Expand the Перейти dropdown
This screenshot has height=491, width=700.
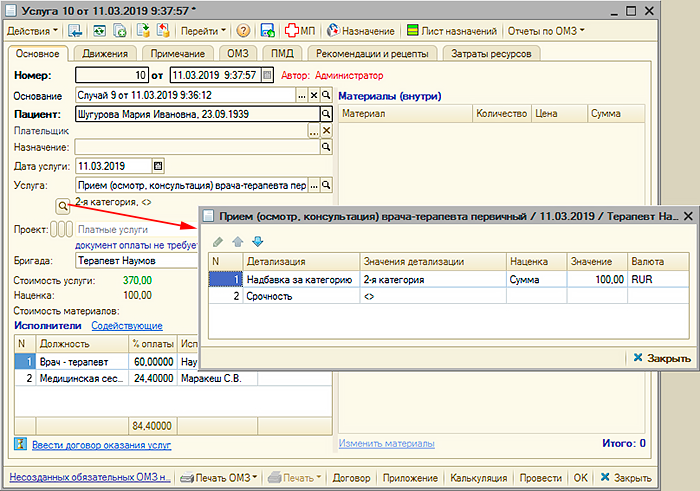point(207,31)
